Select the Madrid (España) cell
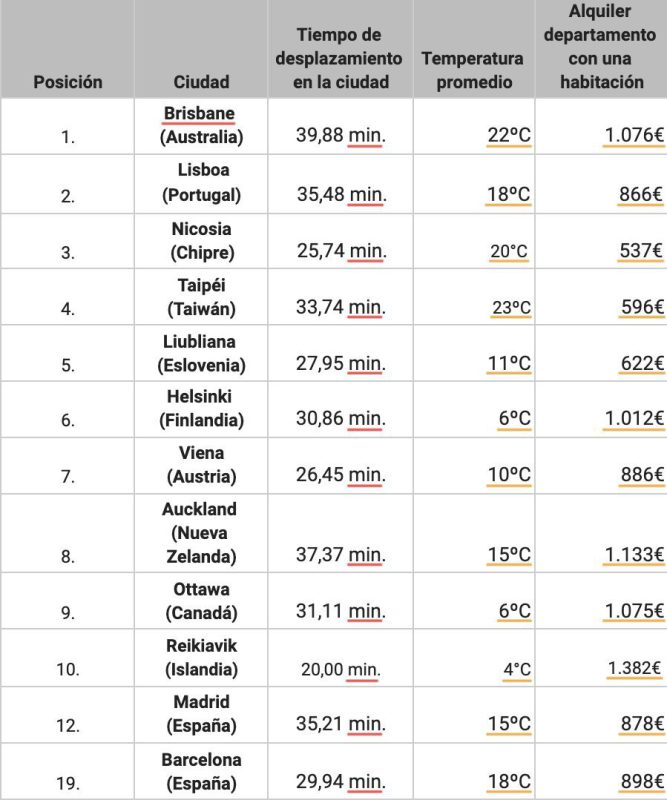 coord(201,713)
